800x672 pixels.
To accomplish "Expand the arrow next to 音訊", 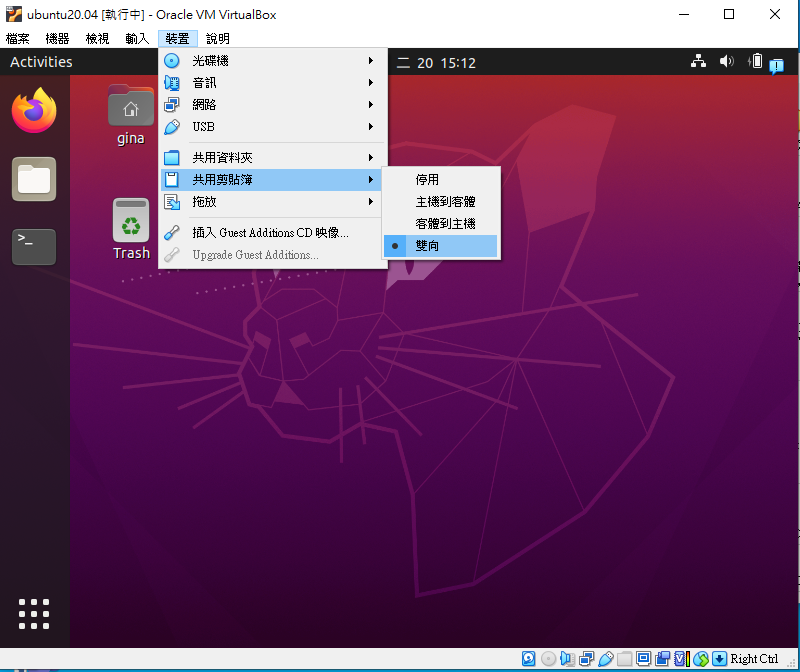I will point(371,83).
